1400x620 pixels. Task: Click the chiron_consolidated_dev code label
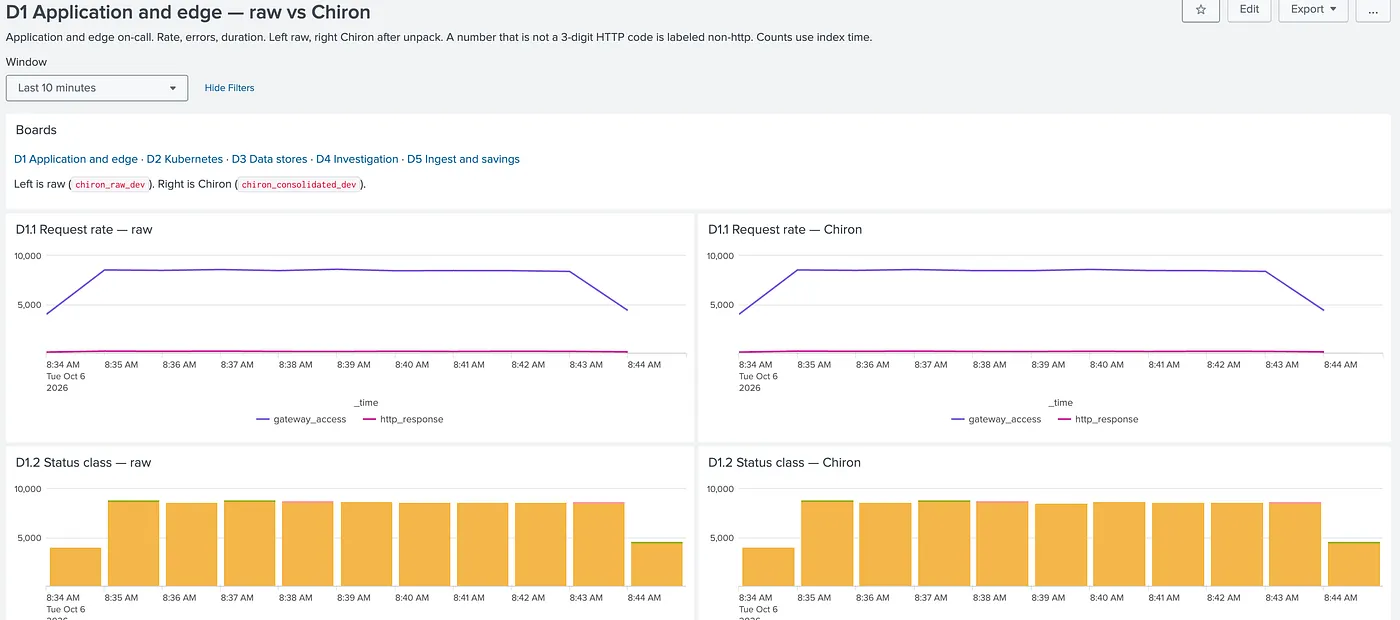click(x=299, y=185)
